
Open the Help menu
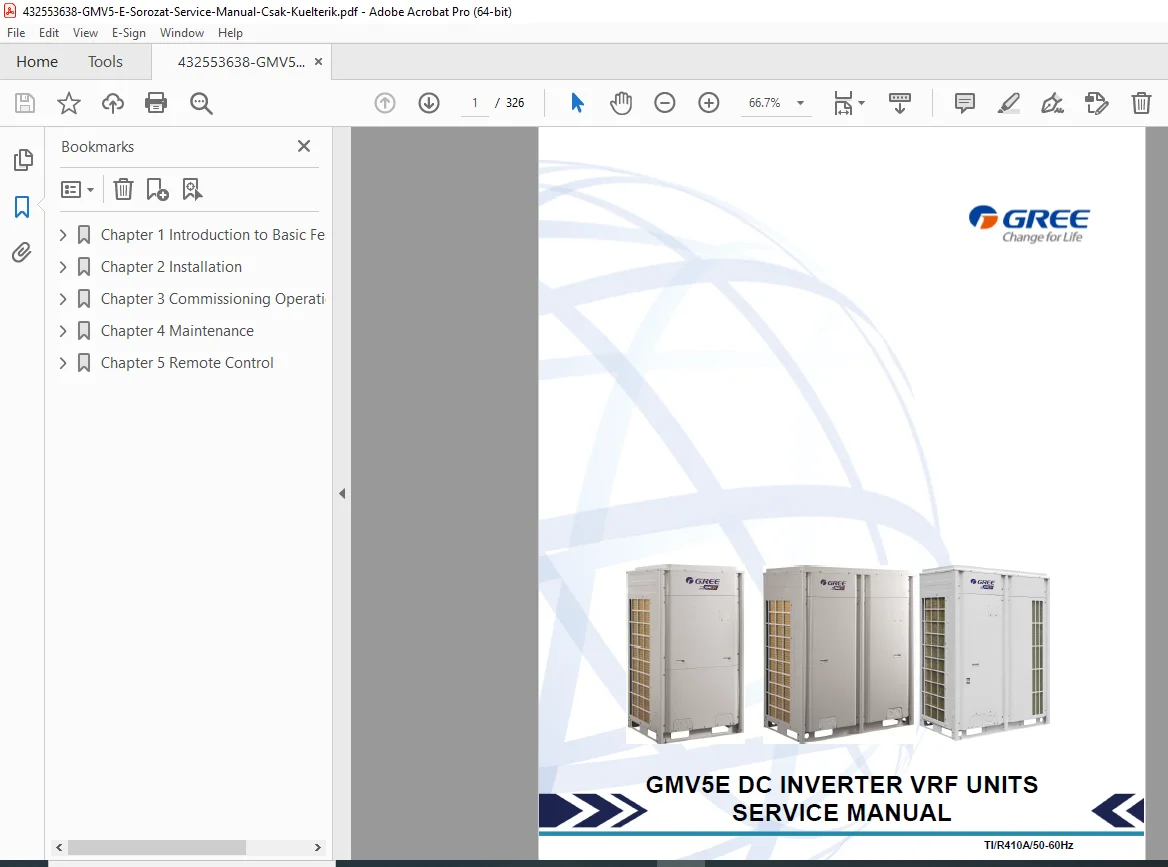[230, 33]
